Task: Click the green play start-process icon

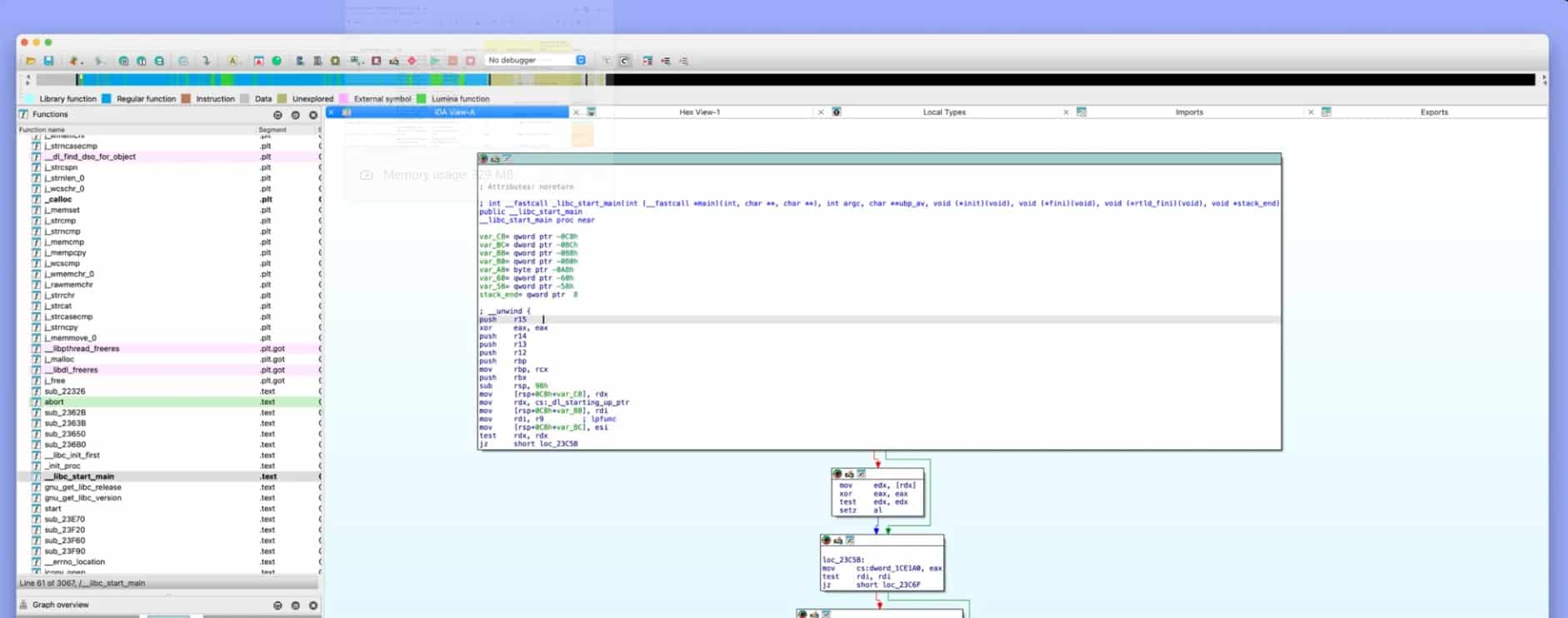Action: 435,61
